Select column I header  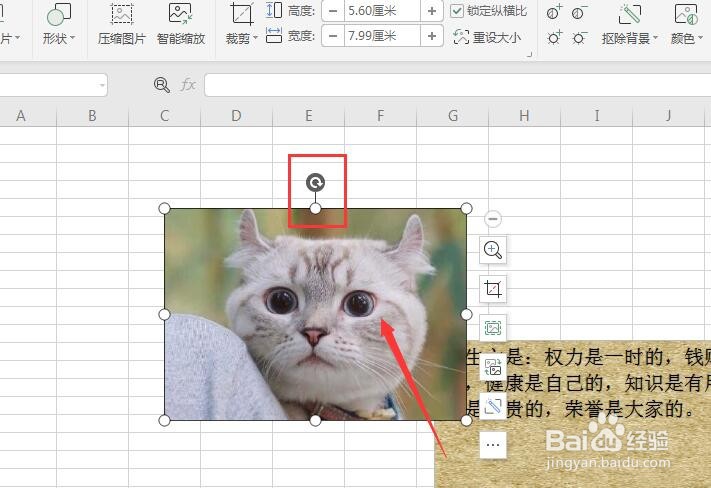click(x=597, y=116)
